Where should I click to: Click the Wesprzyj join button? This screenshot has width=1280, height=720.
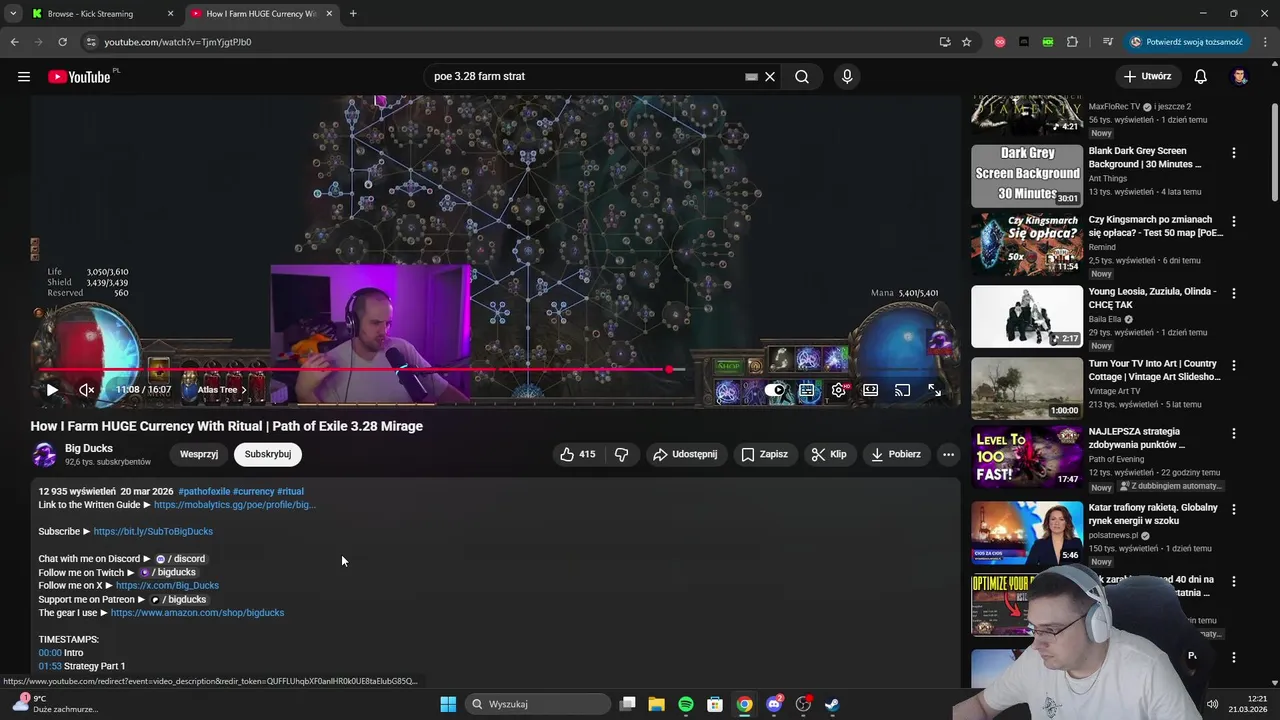coord(199,454)
